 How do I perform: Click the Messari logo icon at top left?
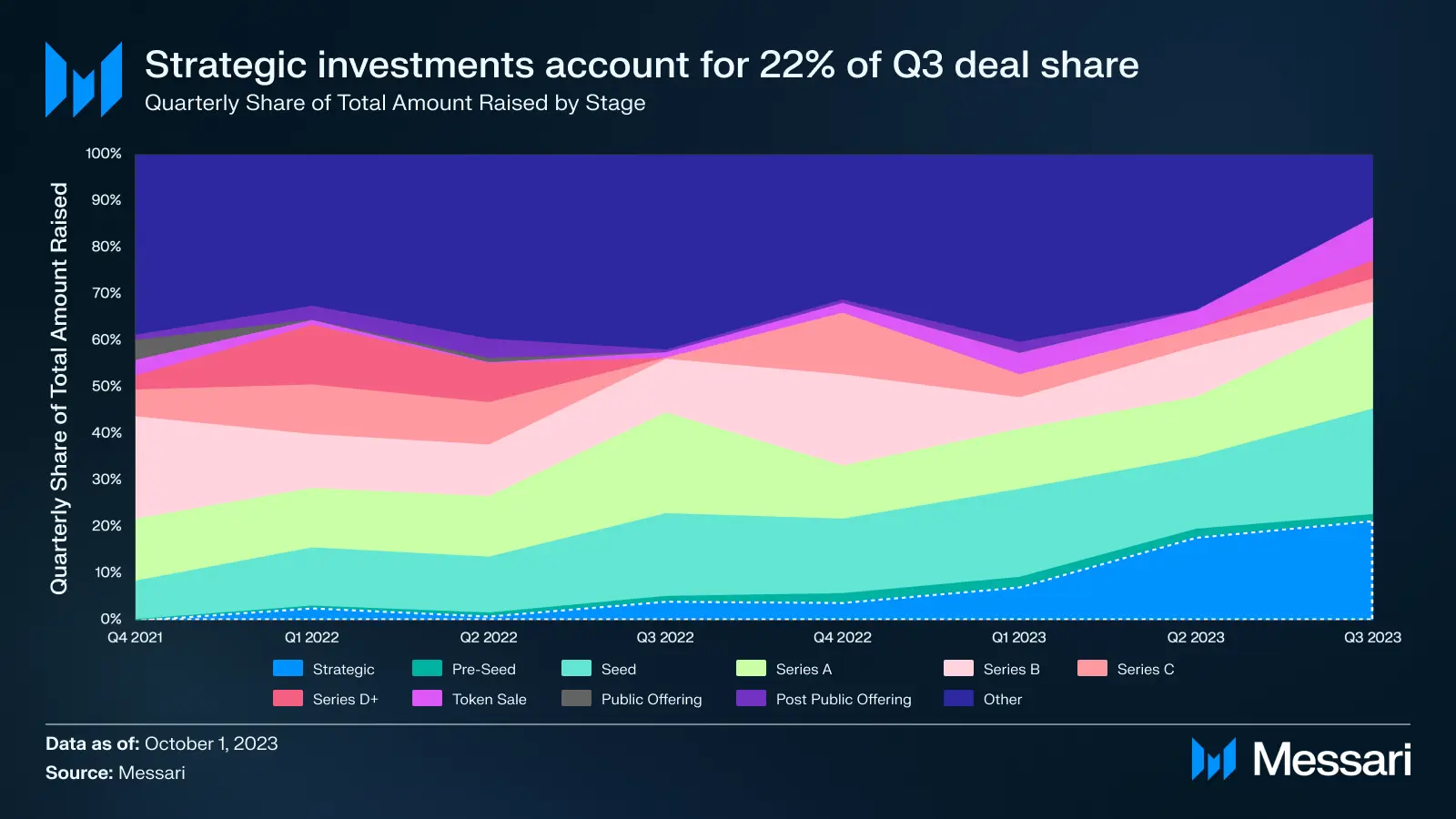click(84, 80)
